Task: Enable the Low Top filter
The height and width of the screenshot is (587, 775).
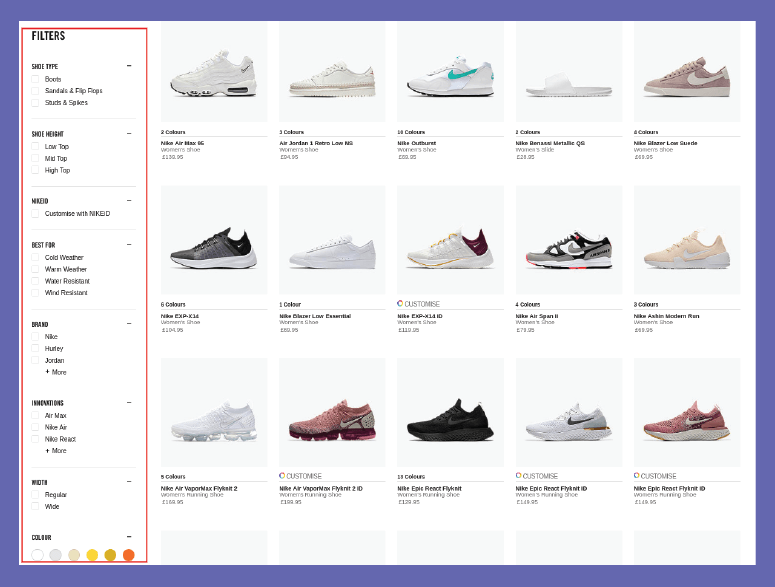Action: (35, 146)
